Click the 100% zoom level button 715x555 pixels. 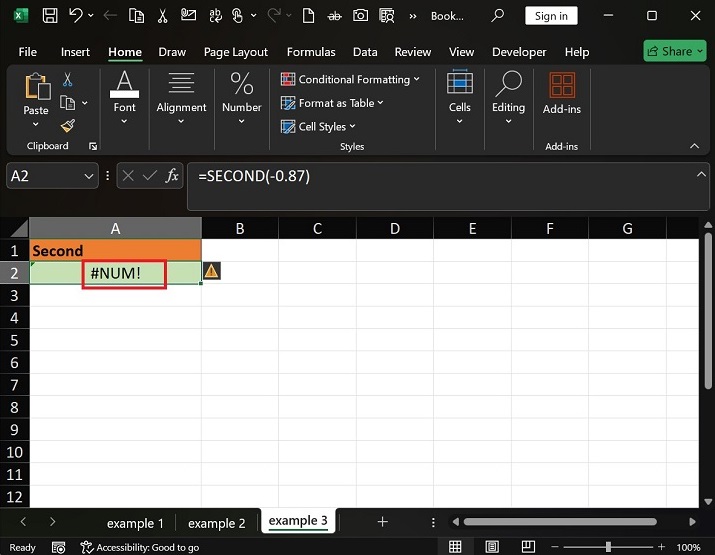[x=688, y=547]
